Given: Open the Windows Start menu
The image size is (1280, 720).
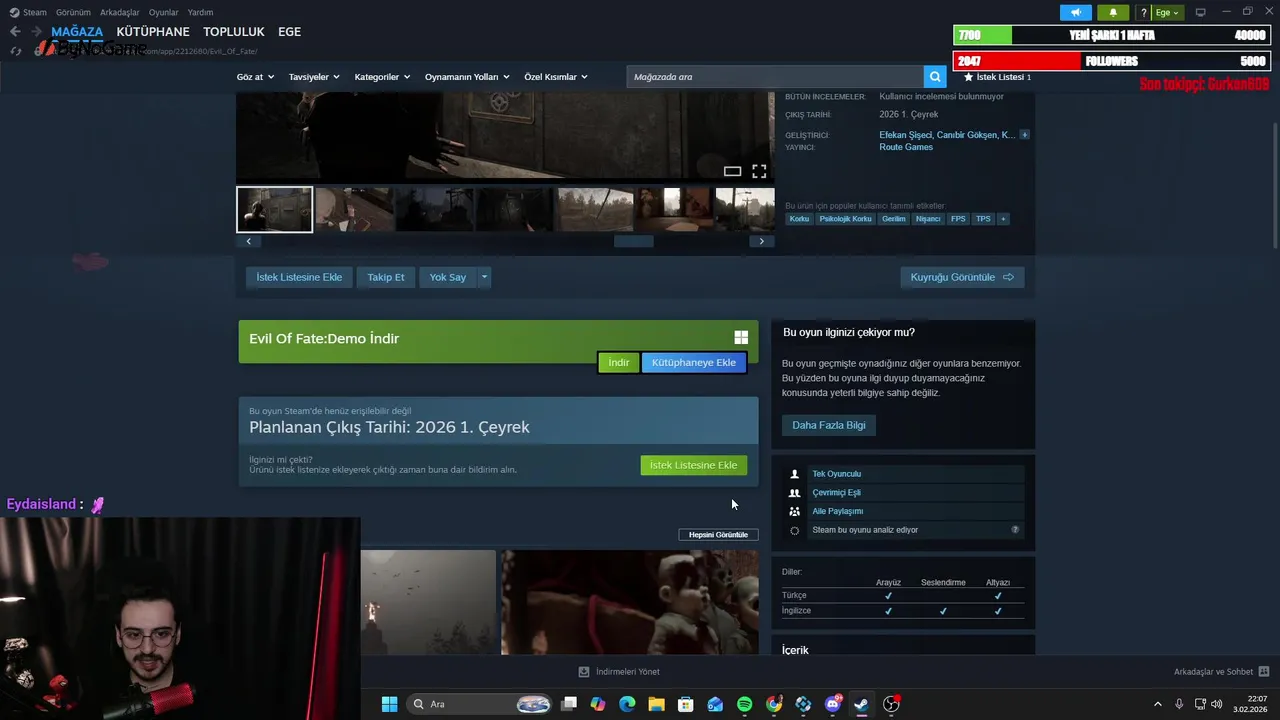Looking at the screenshot, I should [389, 704].
